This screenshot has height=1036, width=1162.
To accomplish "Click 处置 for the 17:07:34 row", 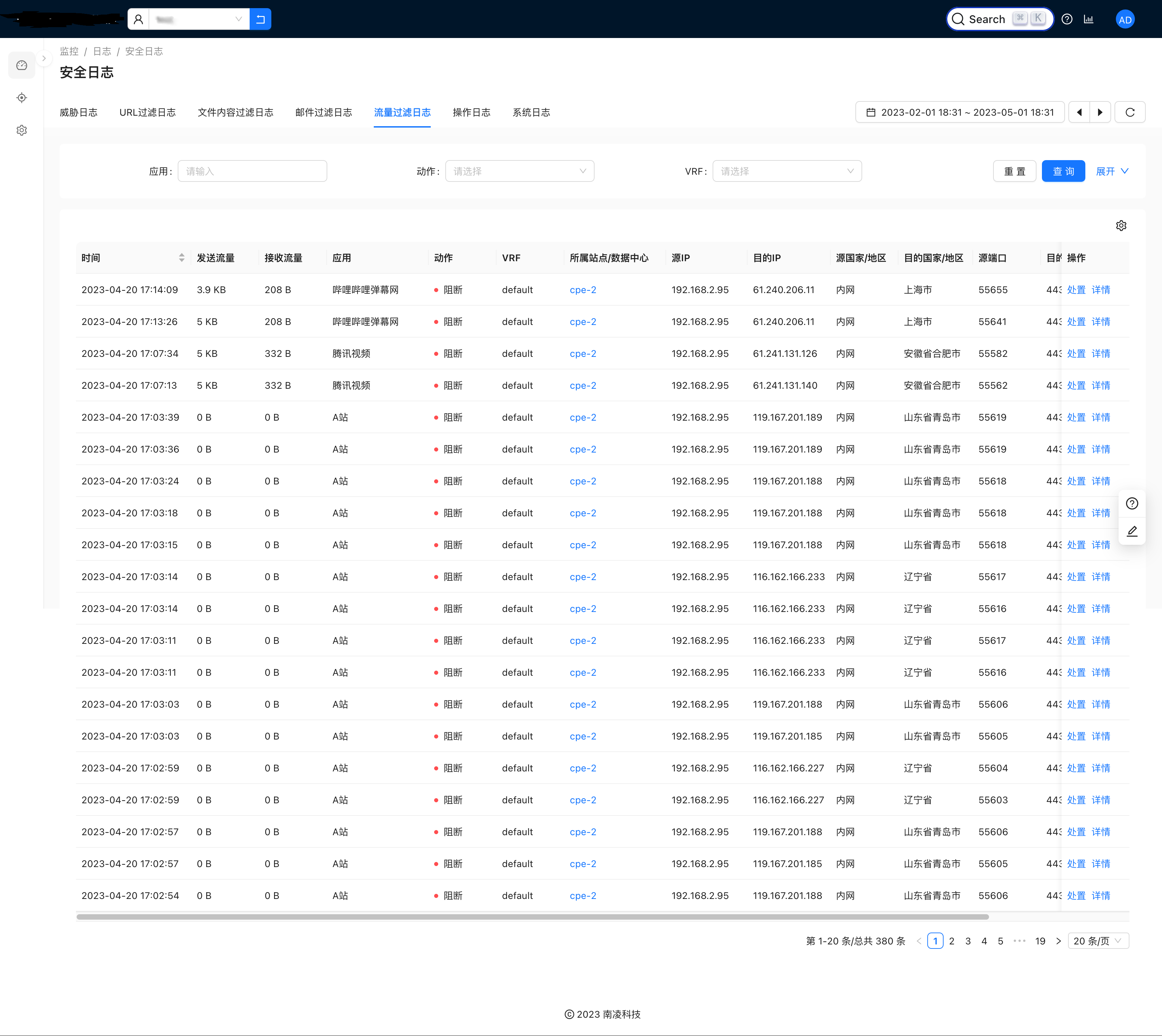I will click(x=1076, y=353).
